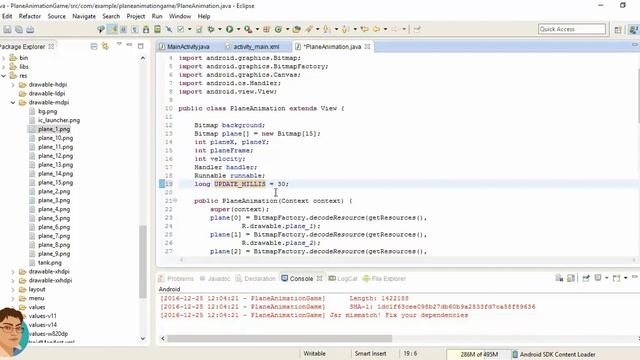Collapse the res folder
Viewport: 640px width, 360px height.
4,76
